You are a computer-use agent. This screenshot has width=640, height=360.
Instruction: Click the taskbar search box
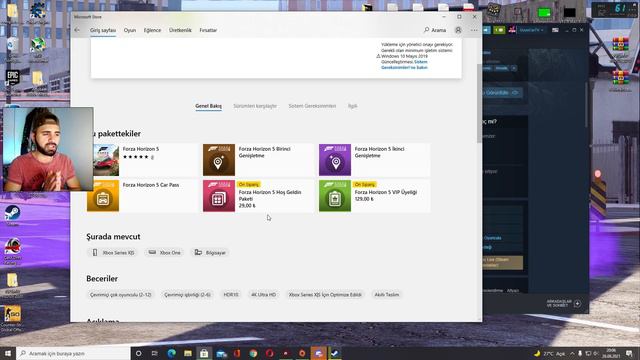tap(73, 353)
